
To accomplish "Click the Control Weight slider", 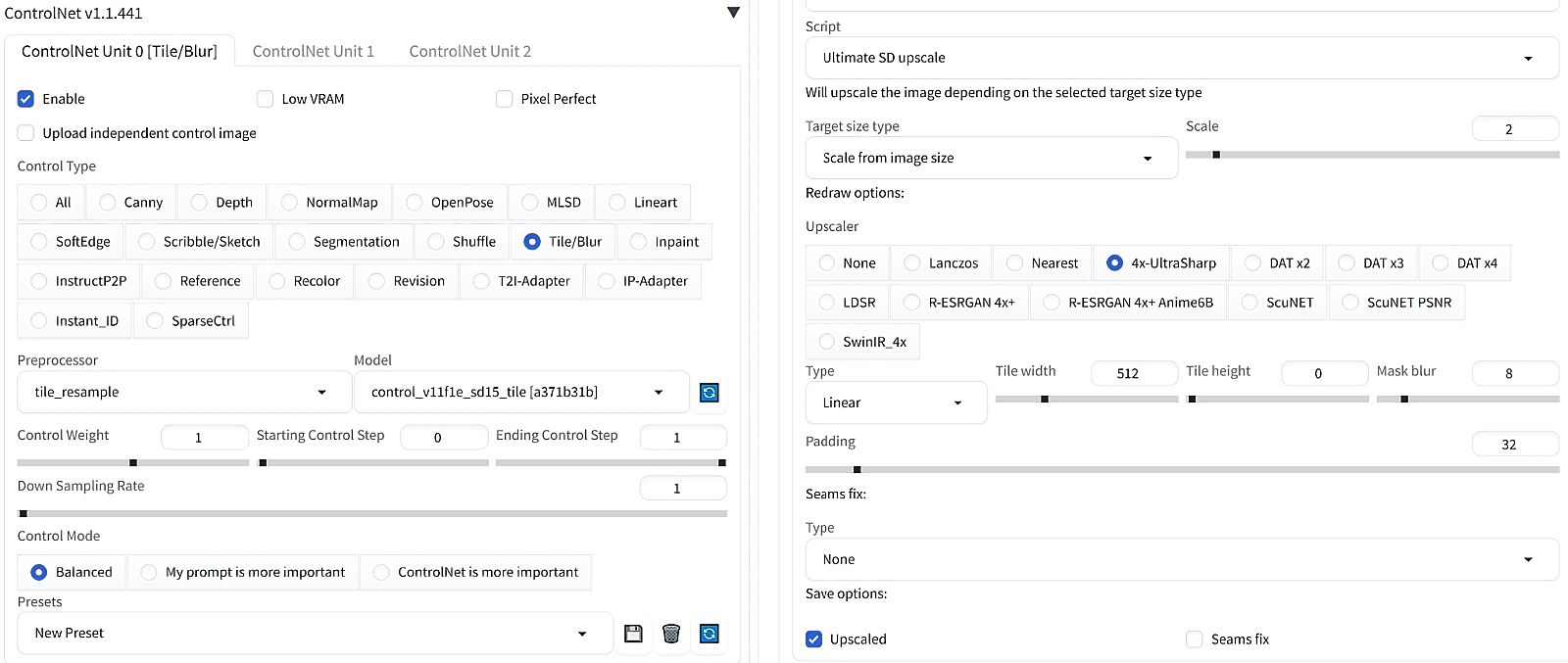I will click(x=133, y=462).
